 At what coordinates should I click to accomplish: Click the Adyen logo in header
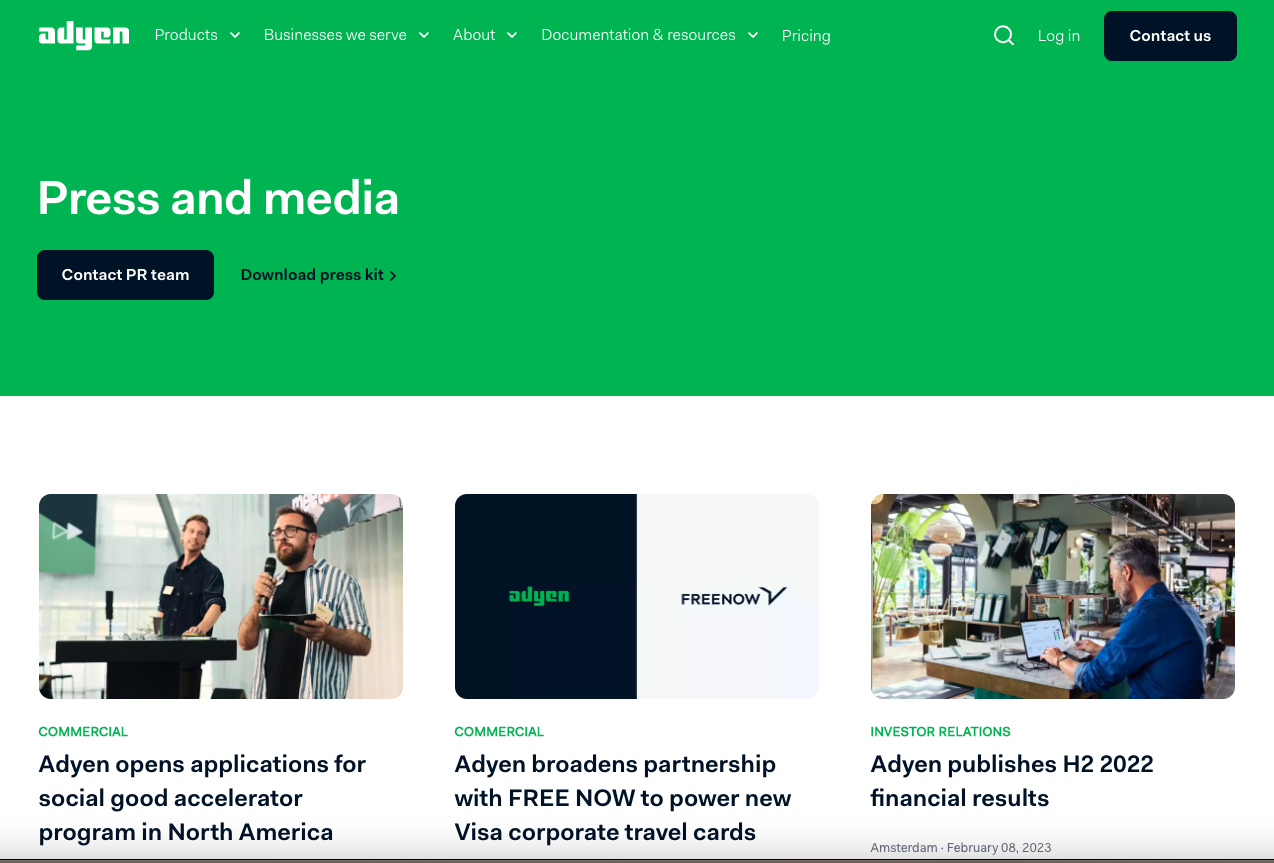point(84,36)
